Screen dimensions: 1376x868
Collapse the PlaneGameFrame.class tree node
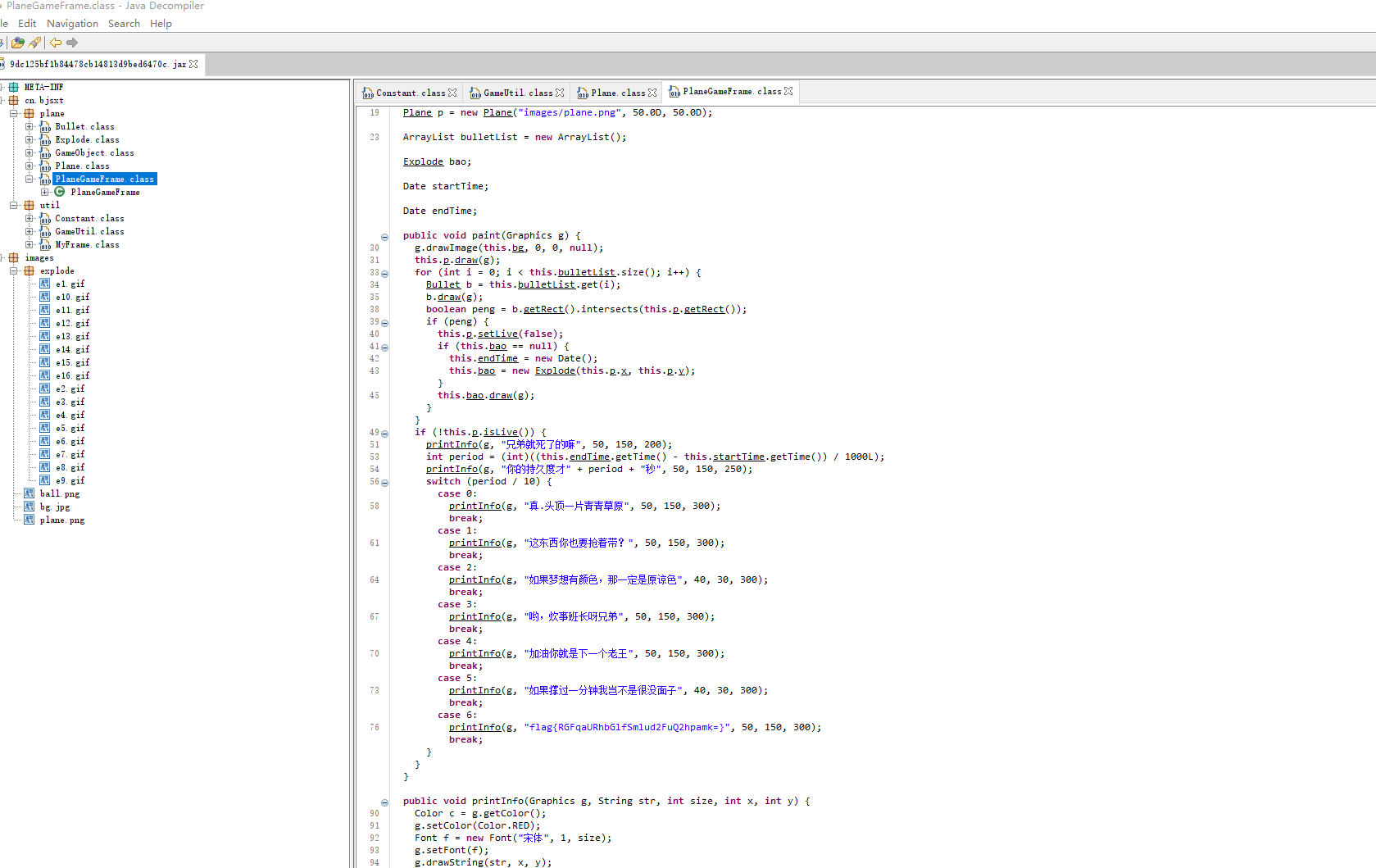point(30,180)
